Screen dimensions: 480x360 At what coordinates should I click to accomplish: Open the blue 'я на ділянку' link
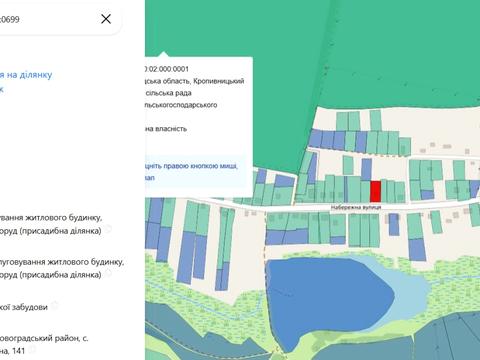pyautogui.click(x=26, y=74)
